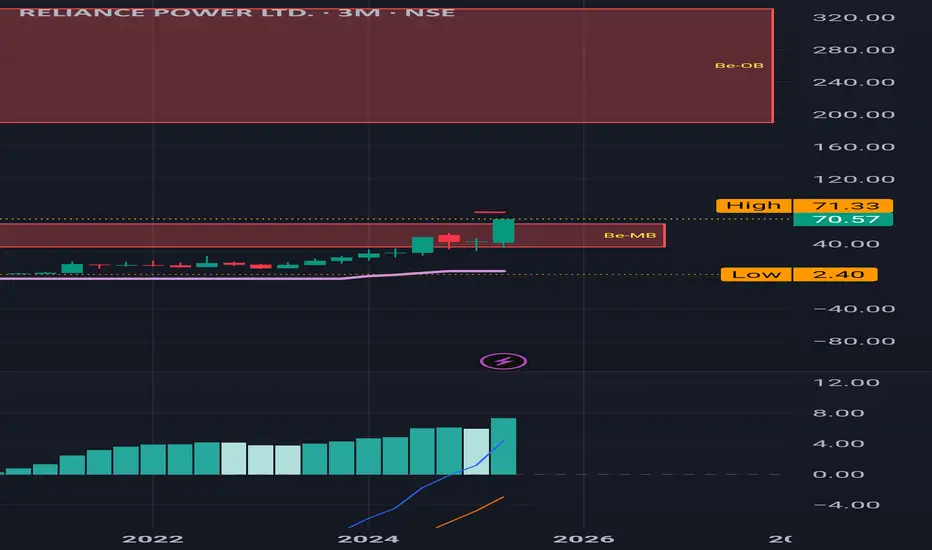Click the tallest green histogram bar
932x550 pixels.
pos(503,447)
